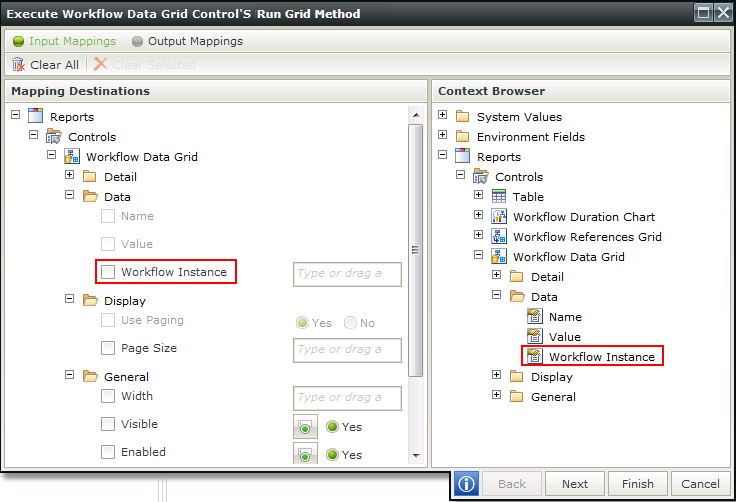The height and width of the screenshot is (502, 736).
Task: Collapse the Data folder in Mapping Destinations
Action: coord(69,194)
